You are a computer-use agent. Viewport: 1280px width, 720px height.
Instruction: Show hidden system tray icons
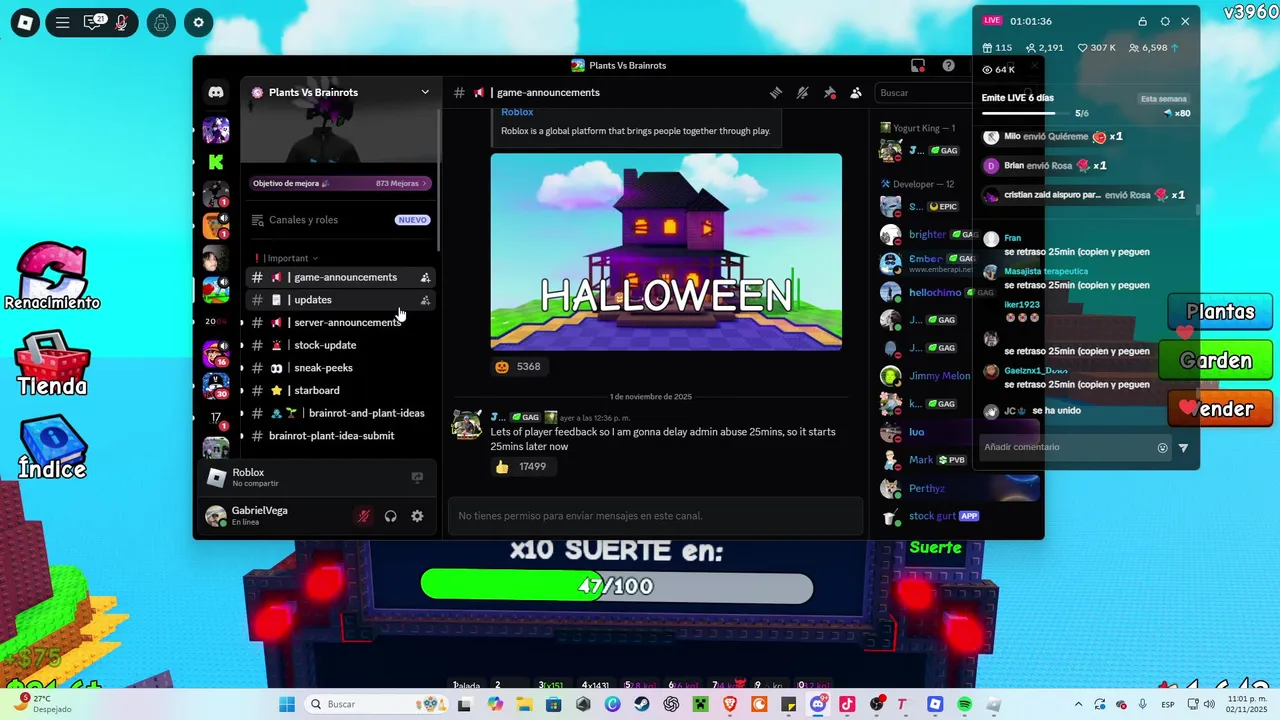point(1078,704)
